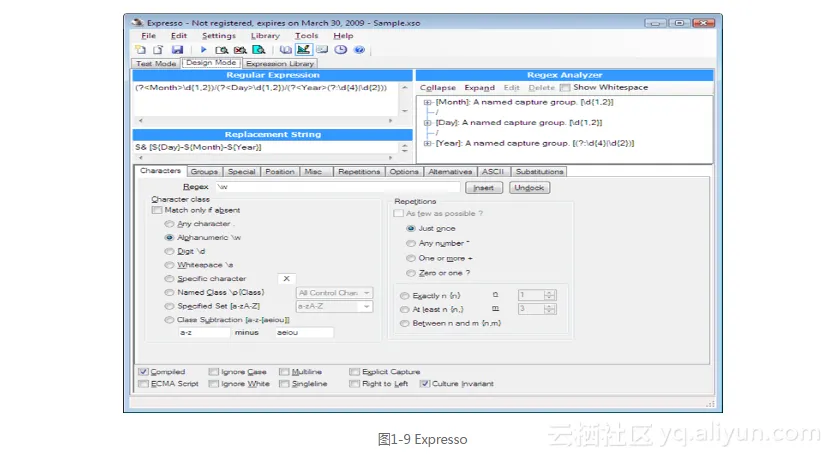832x458 pixels.
Task: Open the ASCII tab
Action: (493, 172)
